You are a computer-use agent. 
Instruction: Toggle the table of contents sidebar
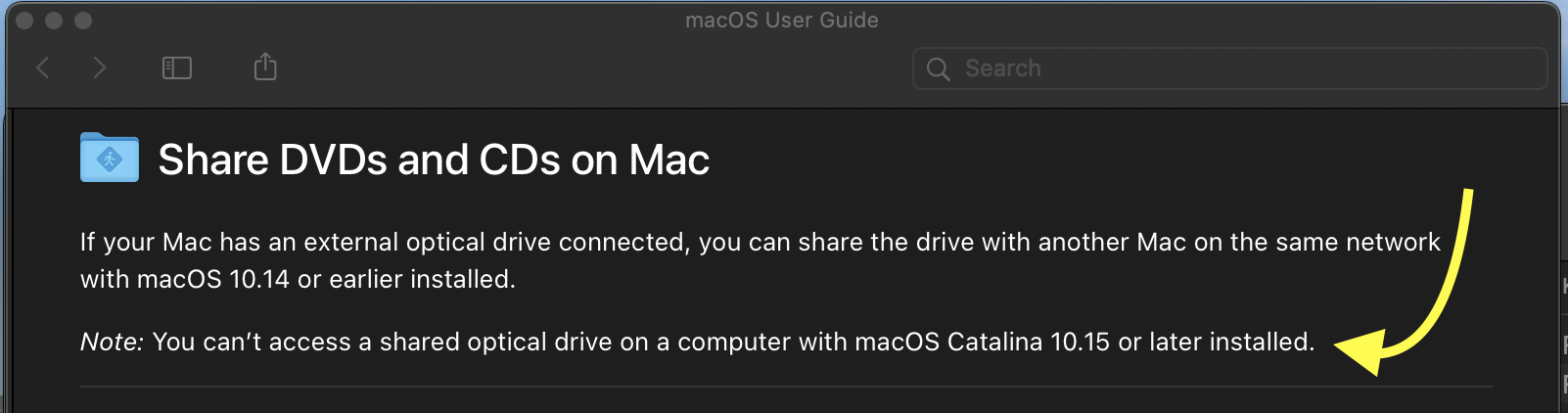coord(176,68)
